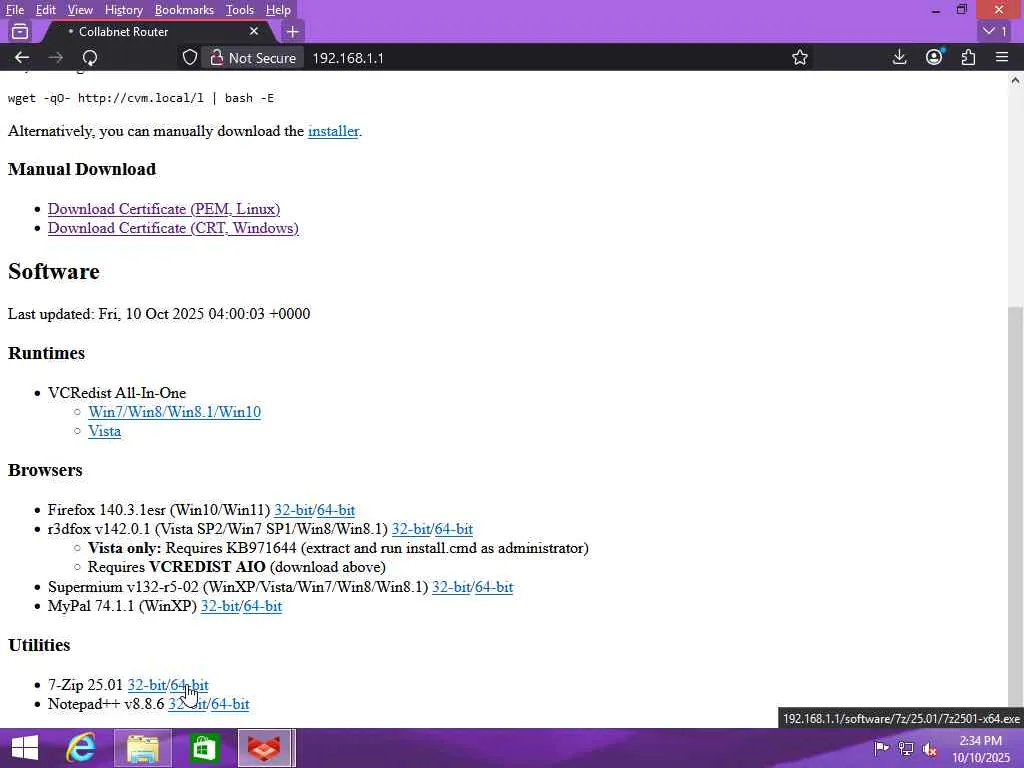Open the downloads panel
This screenshot has width=1024, height=768.
899,57
